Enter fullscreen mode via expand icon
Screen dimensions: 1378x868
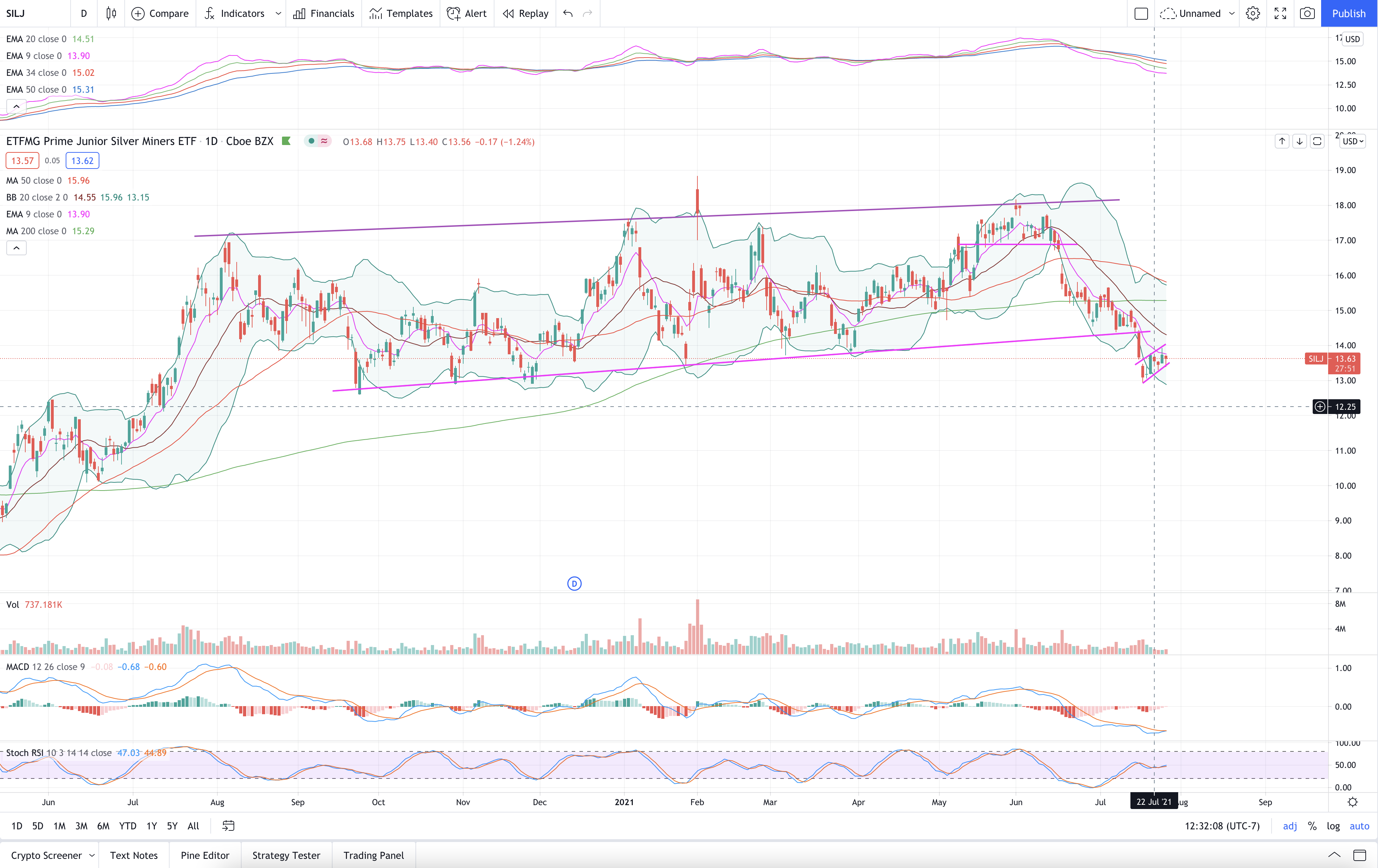(x=1280, y=13)
